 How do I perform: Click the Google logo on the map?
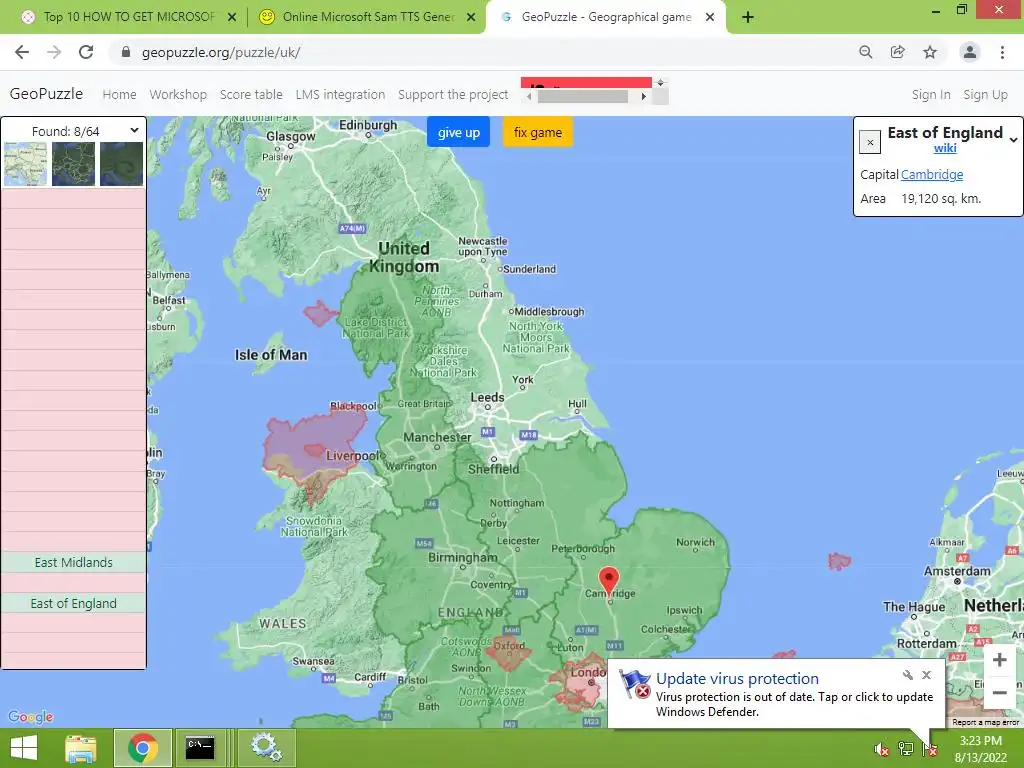pos(31,716)
